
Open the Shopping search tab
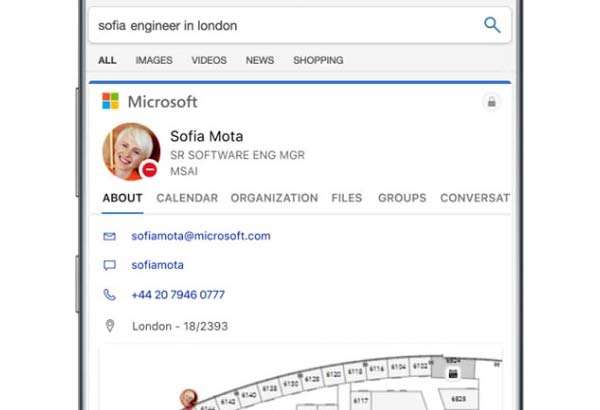tap(318, 60)
